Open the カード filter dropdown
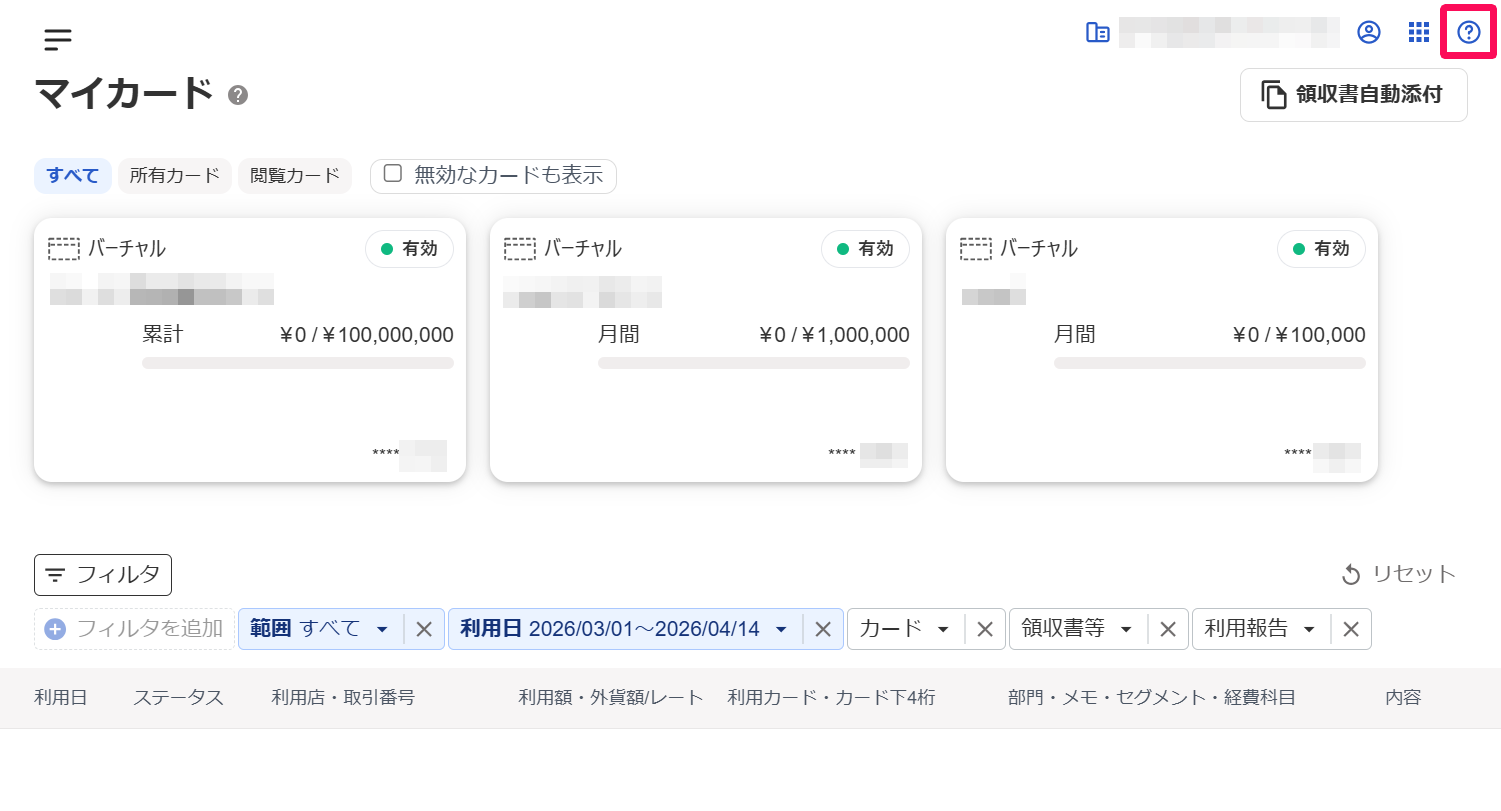 905,629
